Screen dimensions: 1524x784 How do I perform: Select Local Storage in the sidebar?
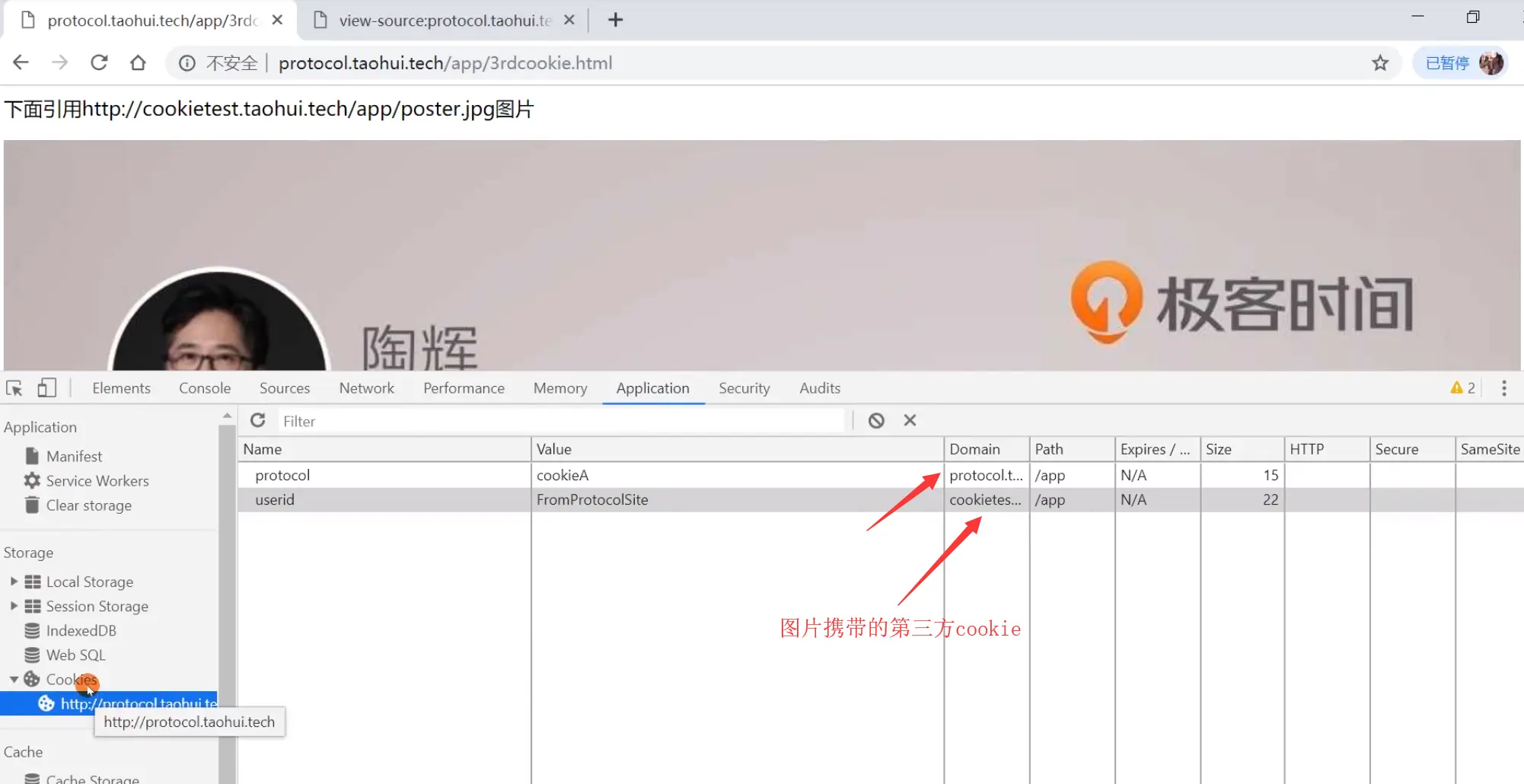(90, 582)
